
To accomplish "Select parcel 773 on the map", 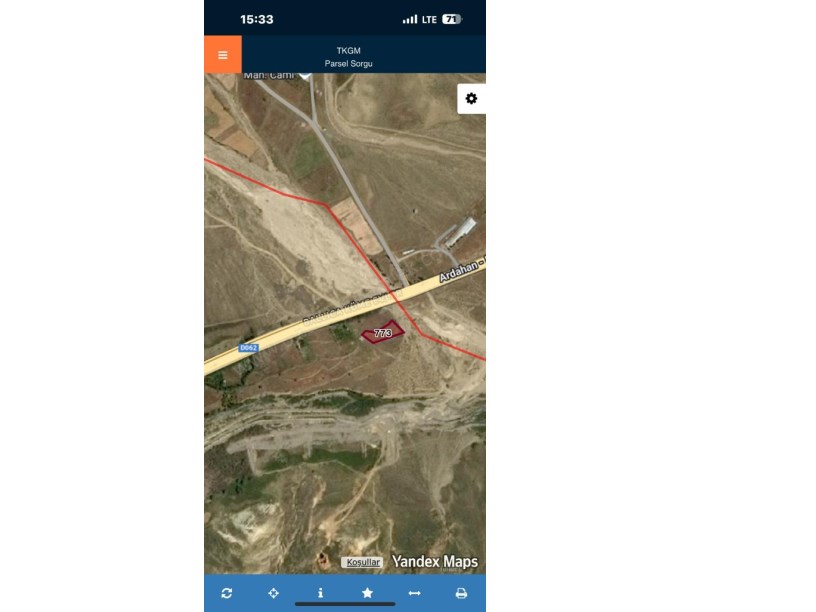I will [382, 333].
